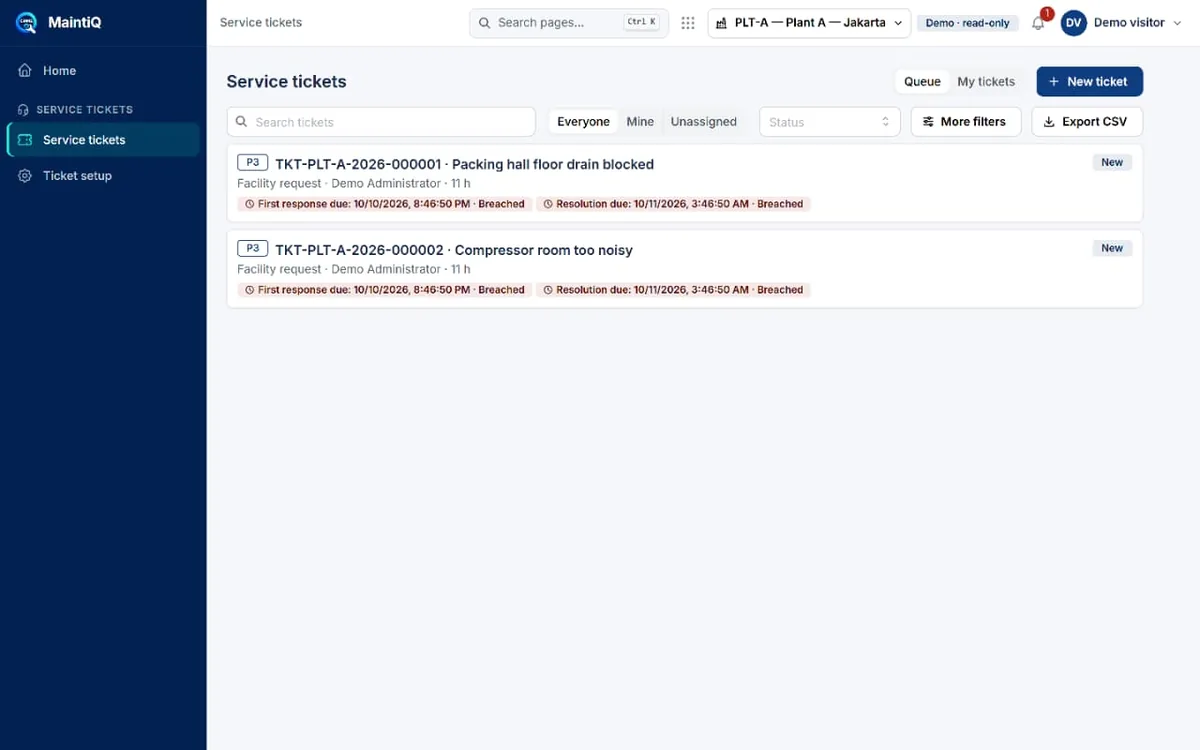Click P3 badge on ticket 000001
Viewport: 1200px width, 750px height.
(x=253, y=162)
